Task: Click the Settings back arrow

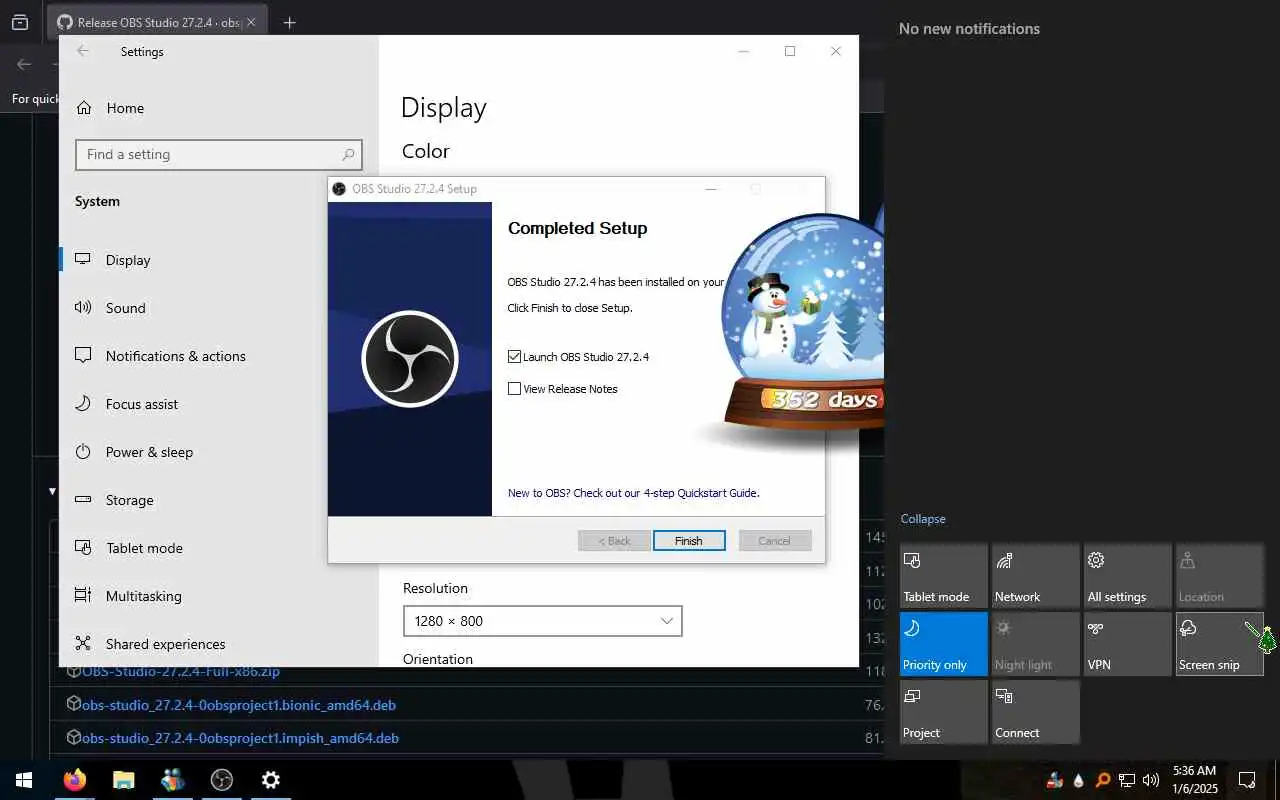Action: (83, 51)
